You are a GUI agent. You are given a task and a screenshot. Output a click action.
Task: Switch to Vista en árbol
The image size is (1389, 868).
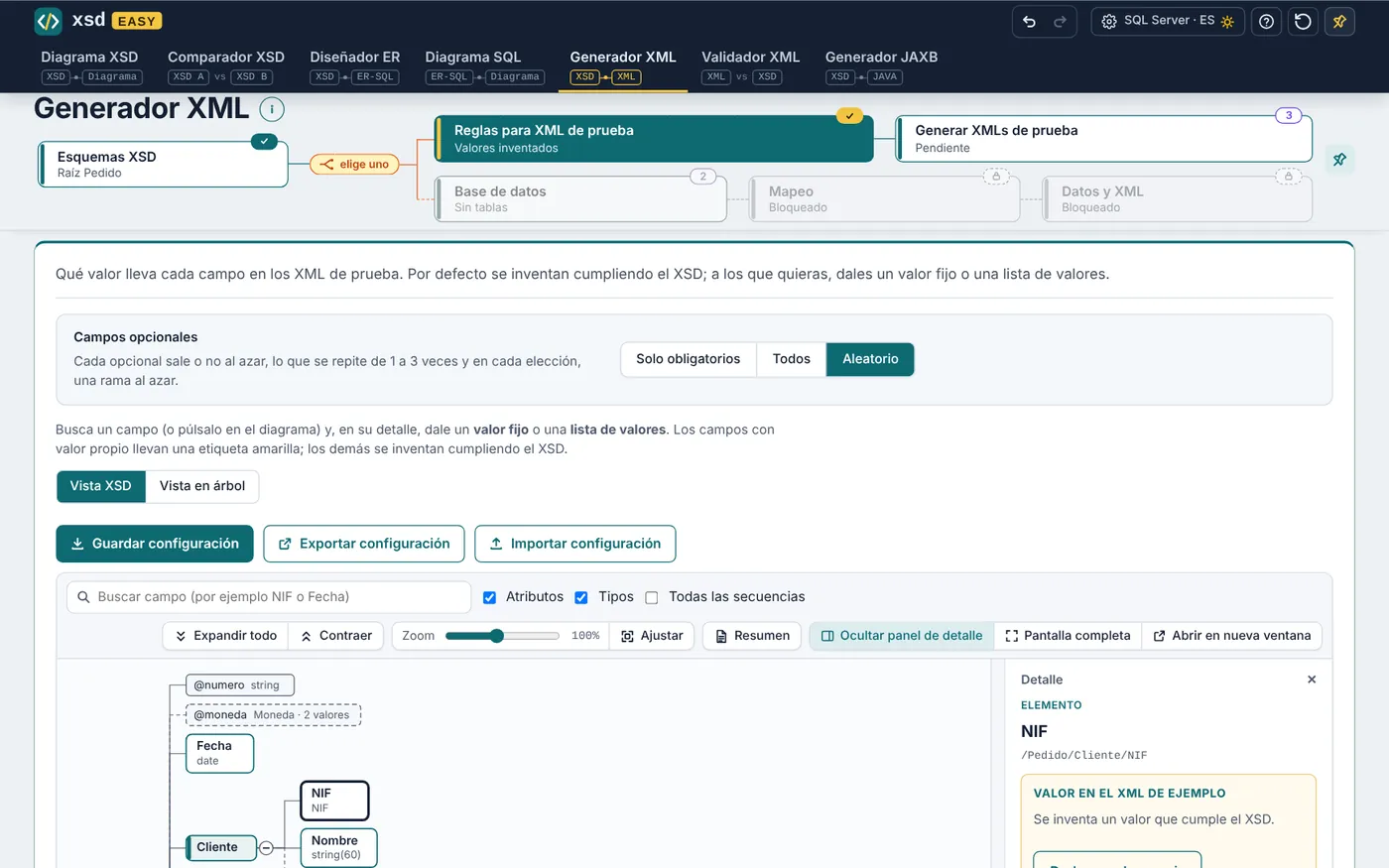point(202,486)
